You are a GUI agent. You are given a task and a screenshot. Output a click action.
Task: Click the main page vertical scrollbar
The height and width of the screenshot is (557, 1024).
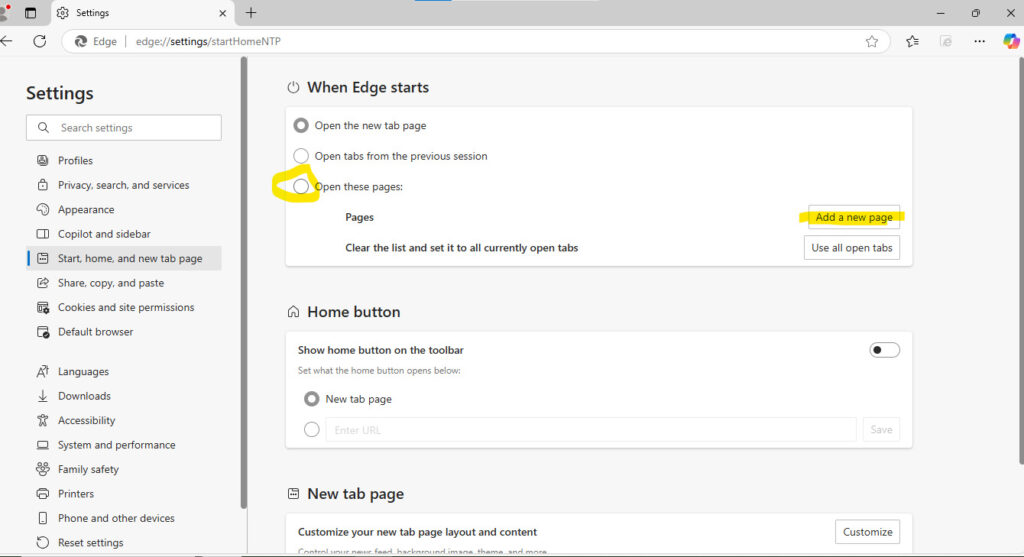click(1021, 260)
